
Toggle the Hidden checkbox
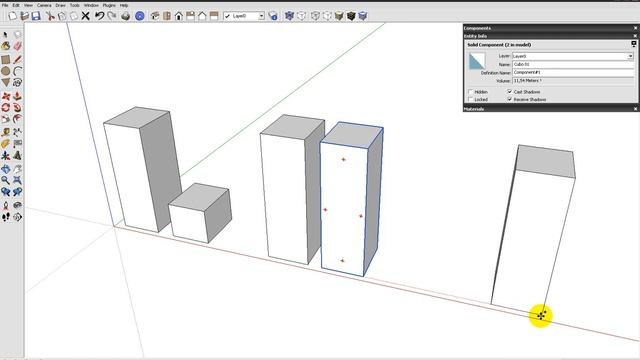[x=471, y=92]
